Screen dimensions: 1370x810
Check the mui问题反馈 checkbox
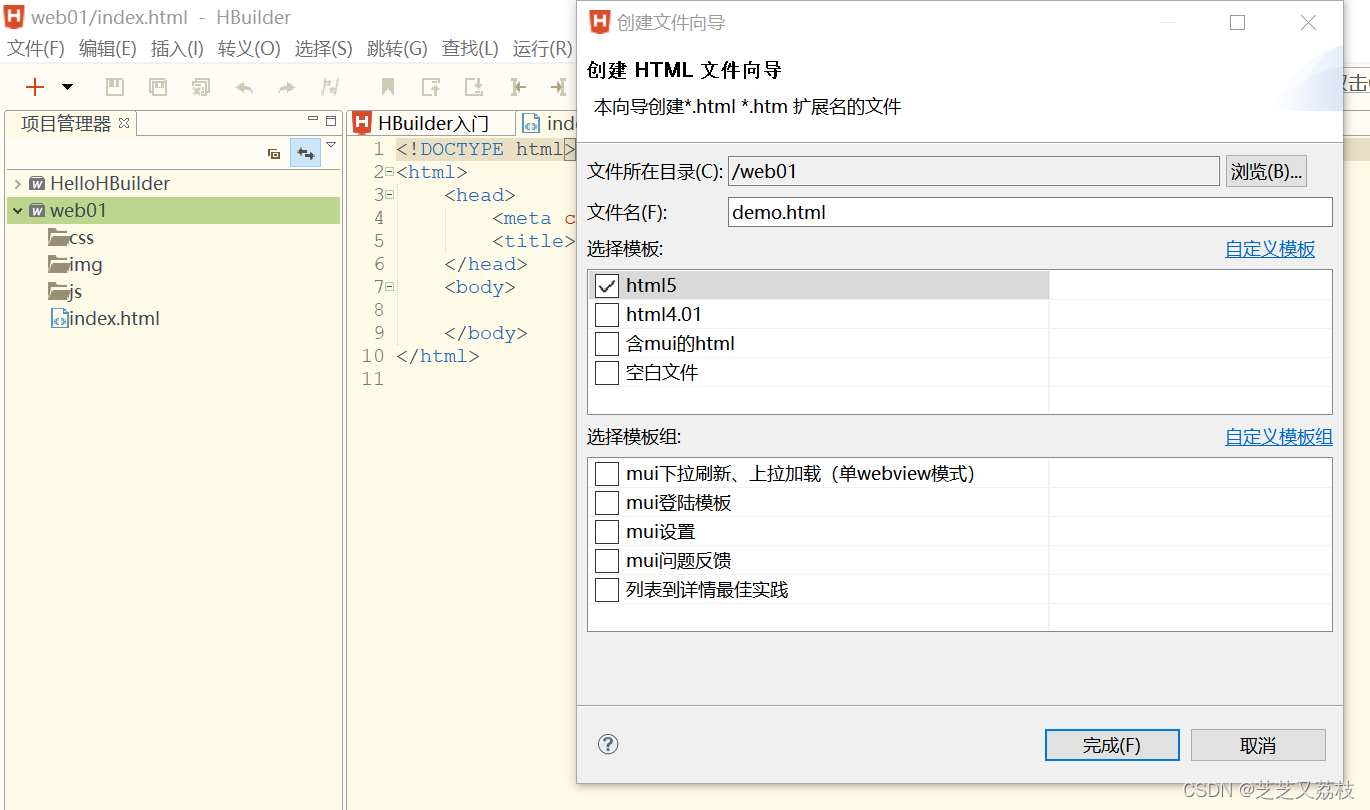click(607, 561)
